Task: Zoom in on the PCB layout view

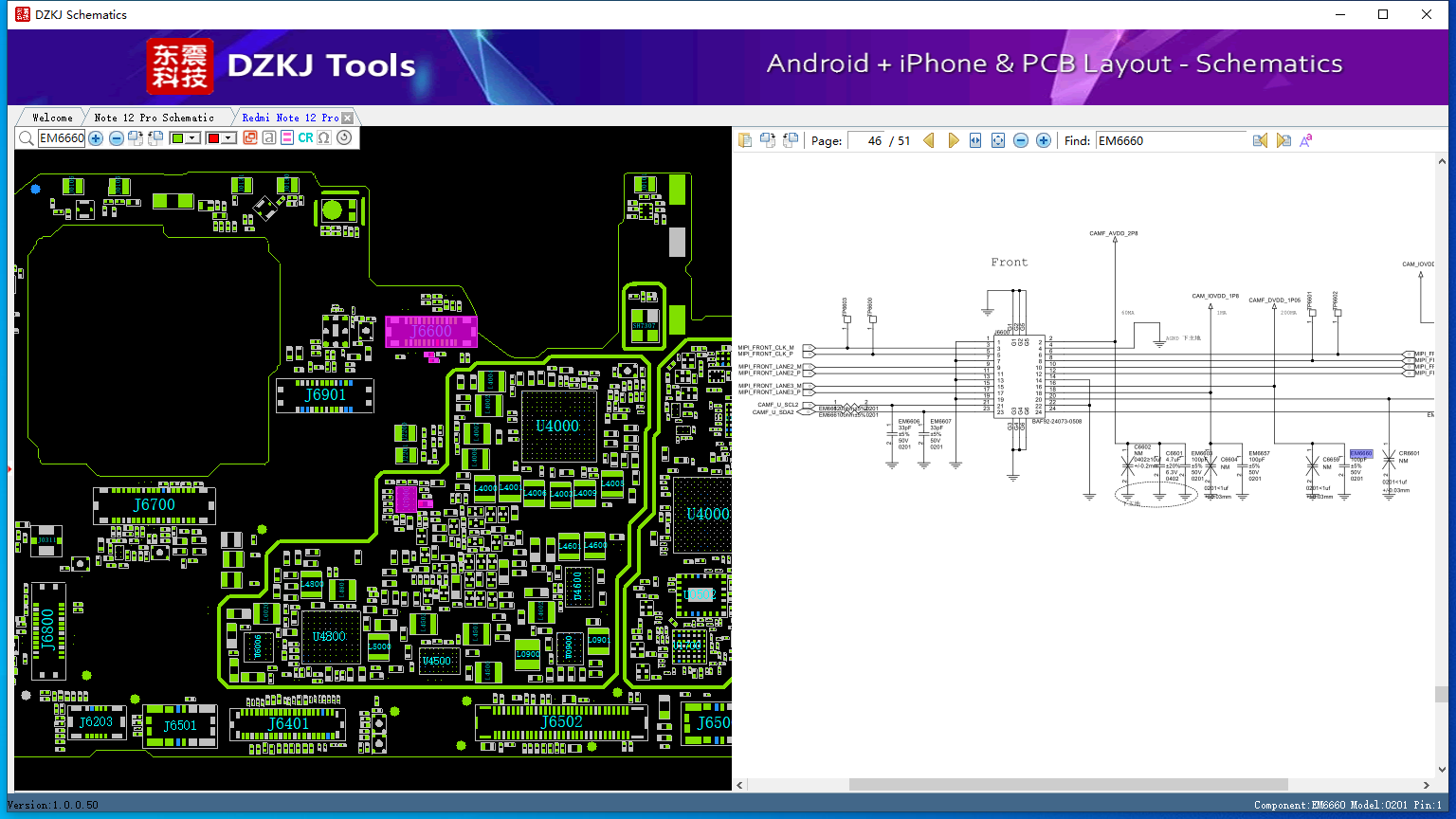Action: click(96, 138)
